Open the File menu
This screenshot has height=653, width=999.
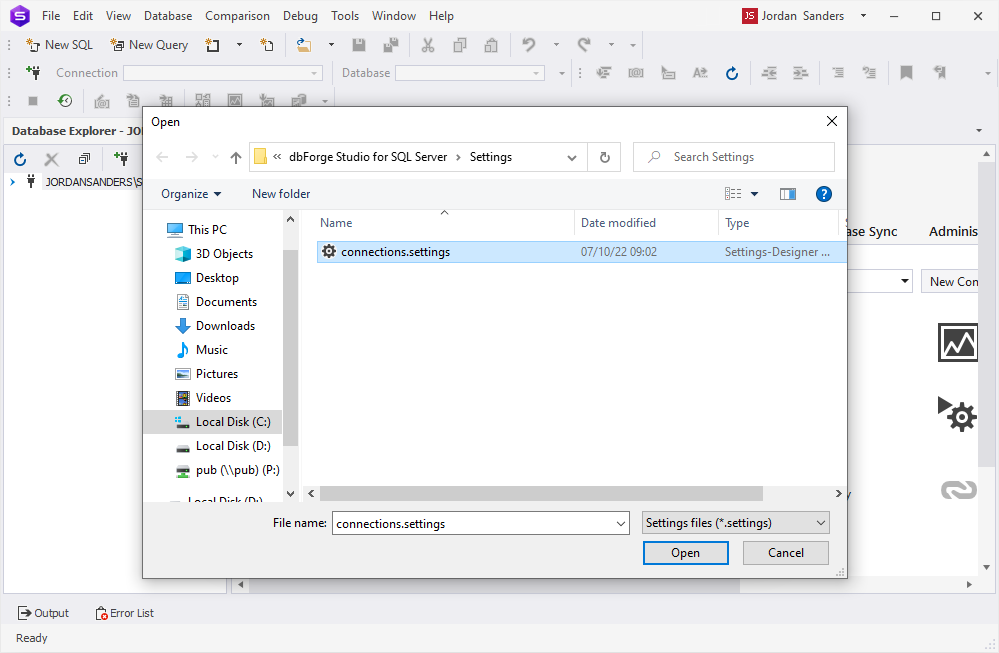(51, 16)
